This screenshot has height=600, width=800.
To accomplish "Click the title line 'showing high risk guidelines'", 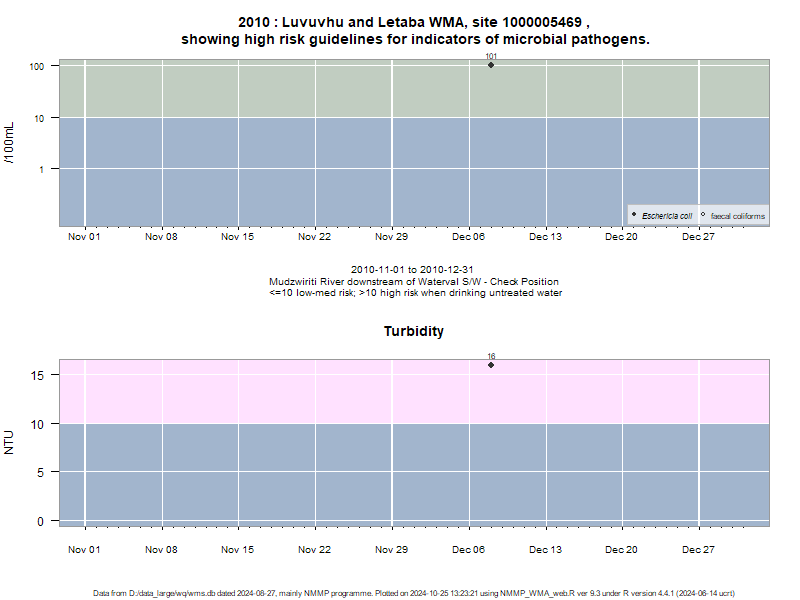I will click(x=415, y=39).
